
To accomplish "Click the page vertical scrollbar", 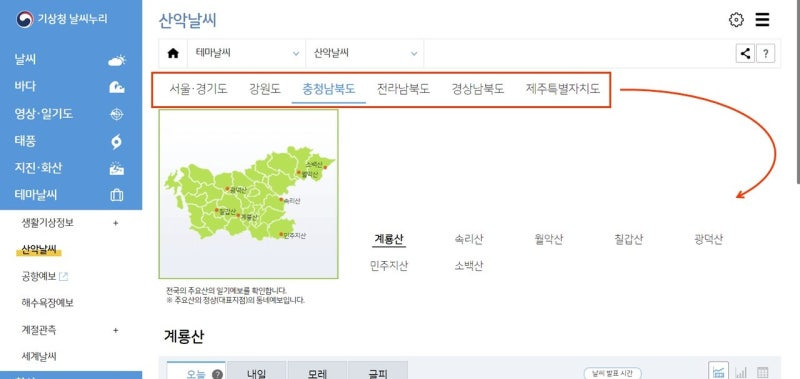I will [797, 92].
